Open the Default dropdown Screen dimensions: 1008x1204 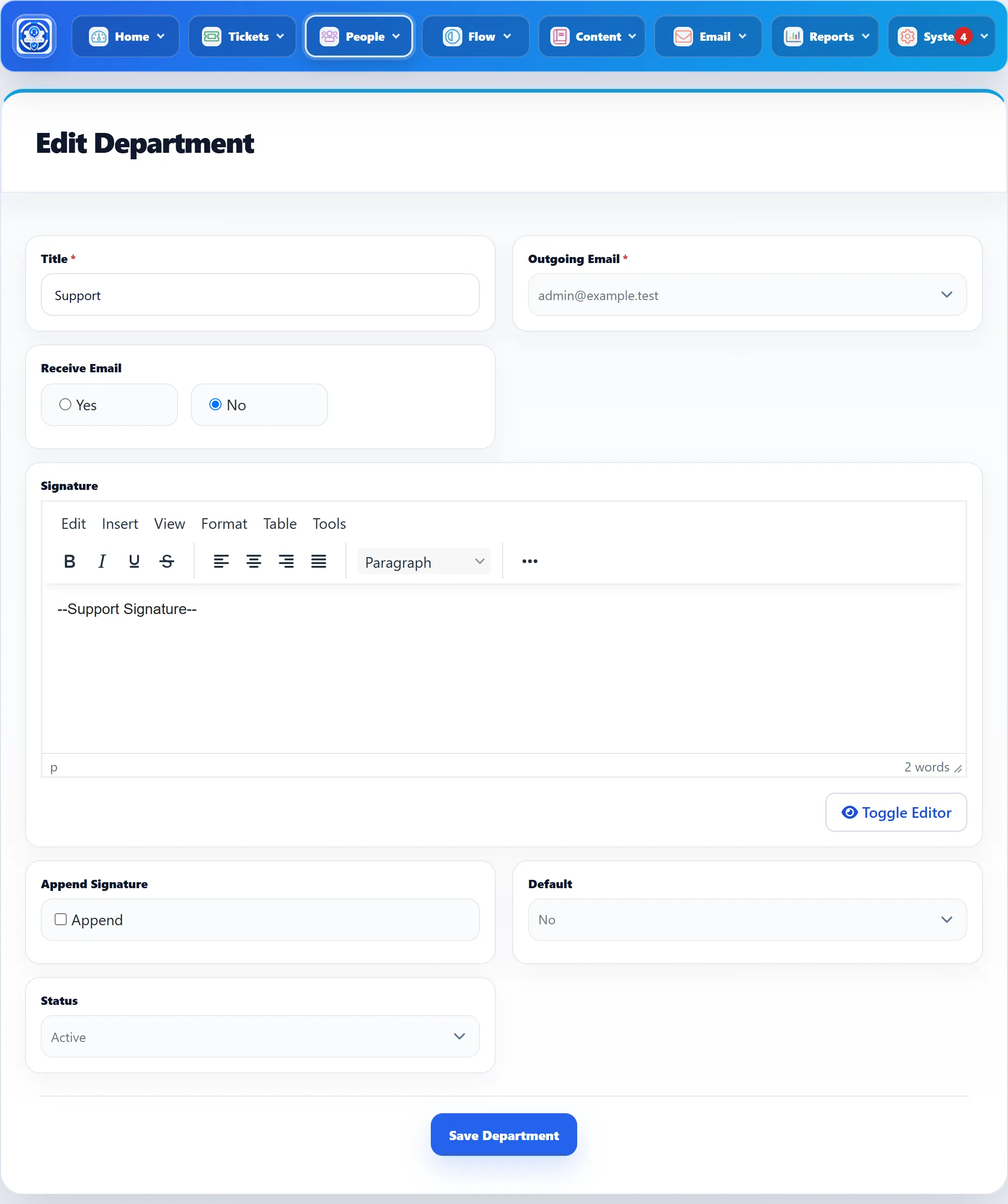tap(747, 920)
